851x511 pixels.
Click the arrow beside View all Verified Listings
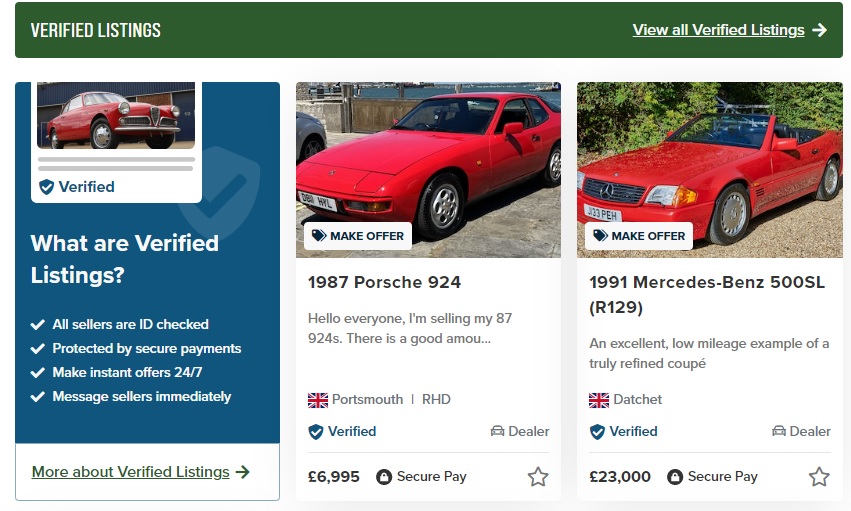(x=820, y=30)
